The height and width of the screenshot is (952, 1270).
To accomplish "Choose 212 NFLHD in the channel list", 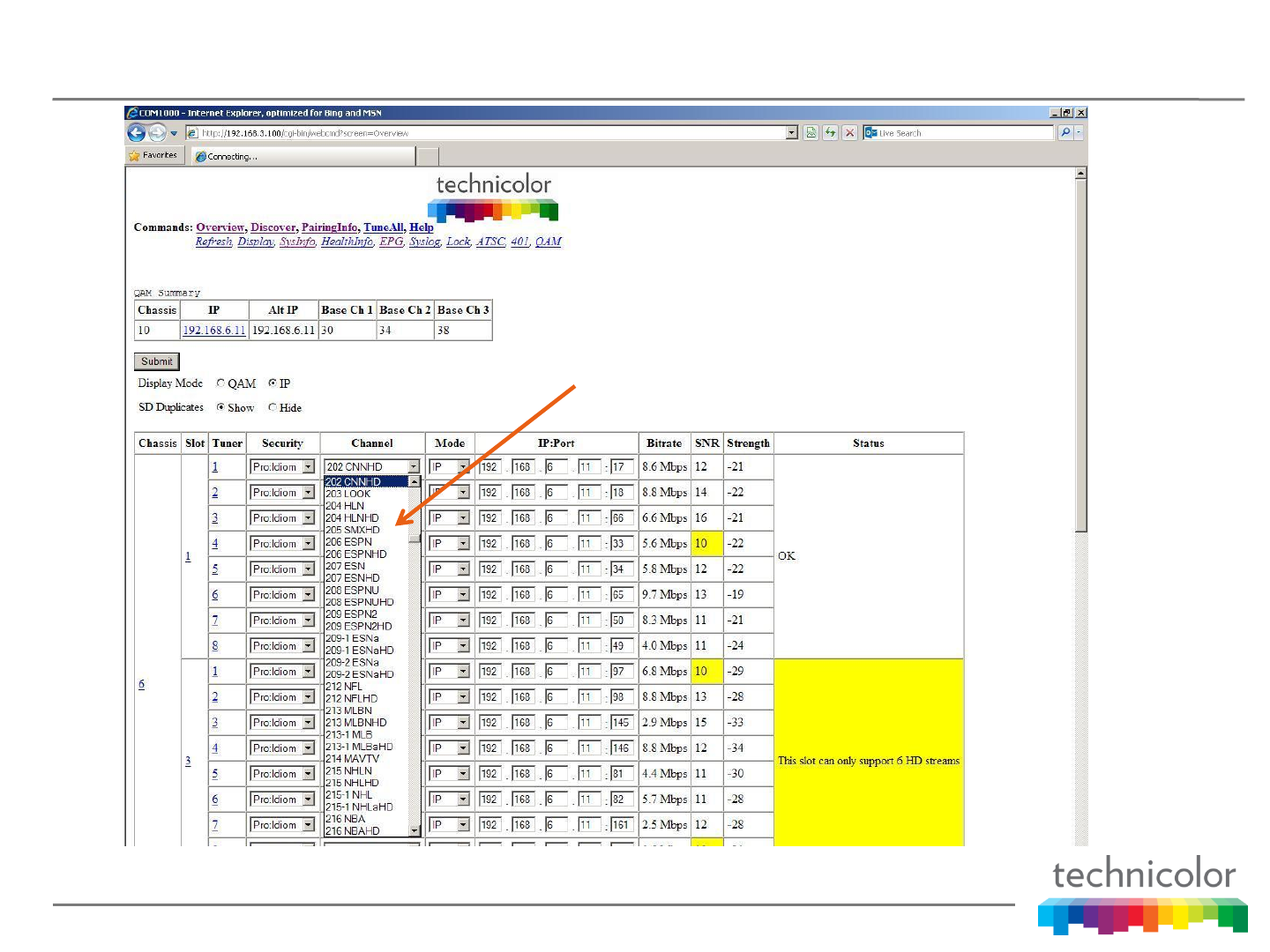I will (351, 698).
